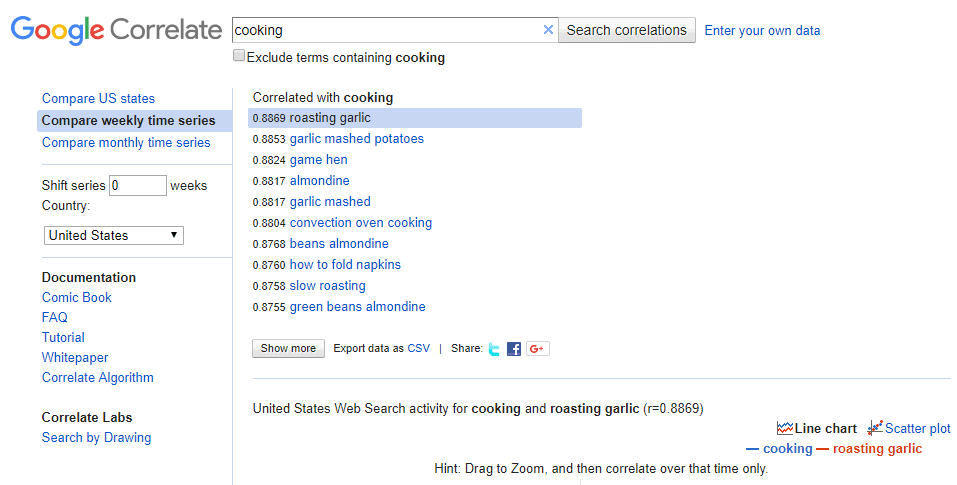Switch to the Line chart view icon
This screenshot has height=485, width=957.
pos(785,428)
